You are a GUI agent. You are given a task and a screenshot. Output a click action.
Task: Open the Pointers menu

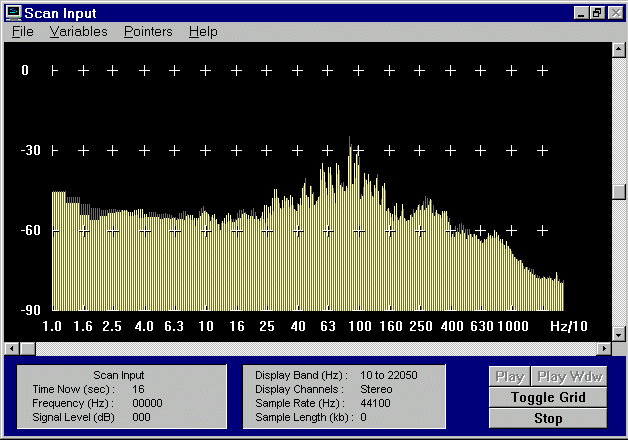click(148, 32)
